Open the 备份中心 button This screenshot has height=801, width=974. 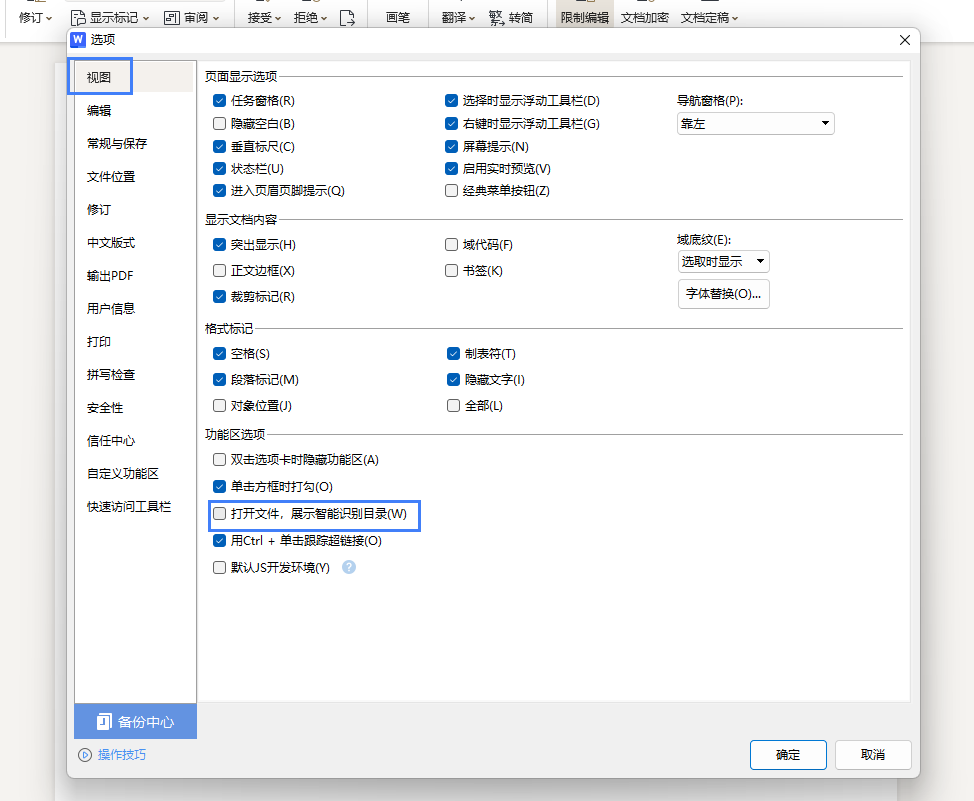click(x=135, y=721)
